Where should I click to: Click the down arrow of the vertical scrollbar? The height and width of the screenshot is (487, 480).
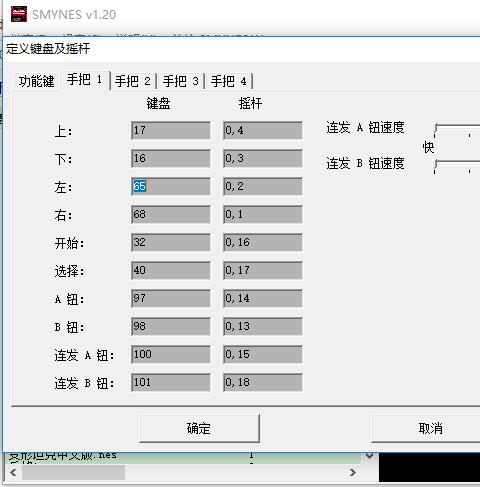click(369, 455)
